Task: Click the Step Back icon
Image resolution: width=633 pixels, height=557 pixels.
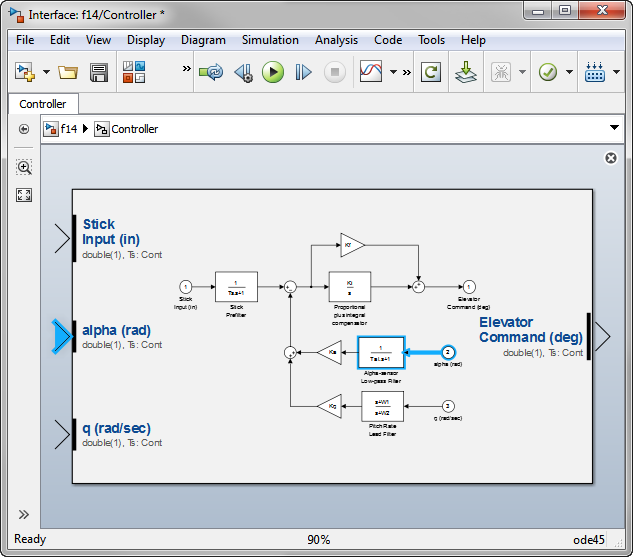Action: point(243,72)
